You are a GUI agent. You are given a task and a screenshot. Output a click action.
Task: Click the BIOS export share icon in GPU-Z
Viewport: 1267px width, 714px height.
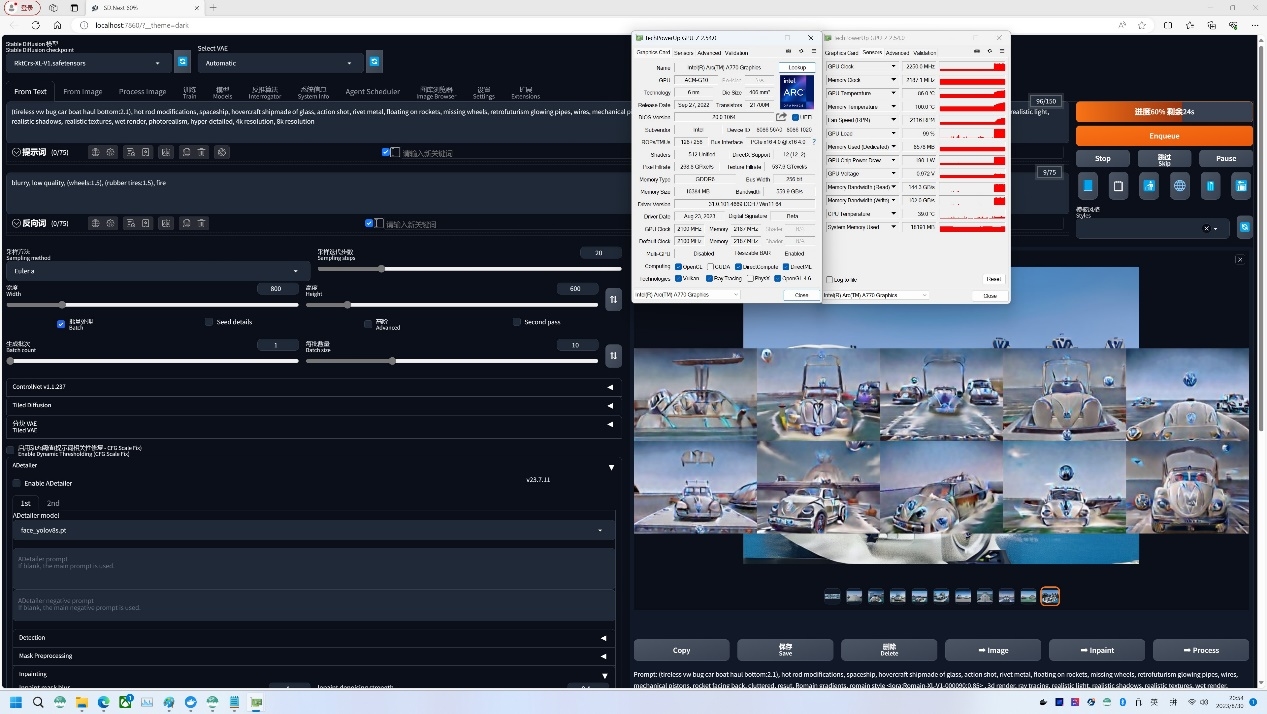pos(781,117)
